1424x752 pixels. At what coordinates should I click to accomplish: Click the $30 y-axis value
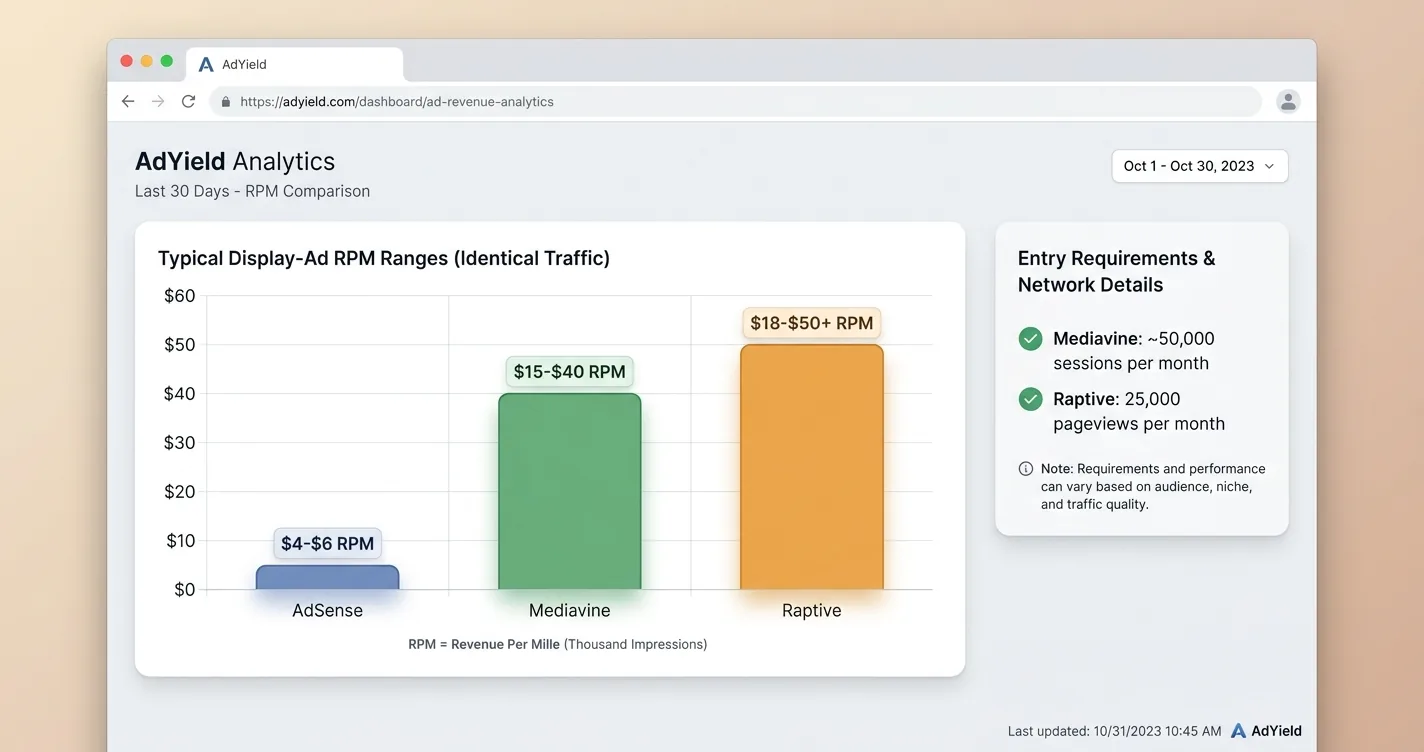tap(179, 443)
